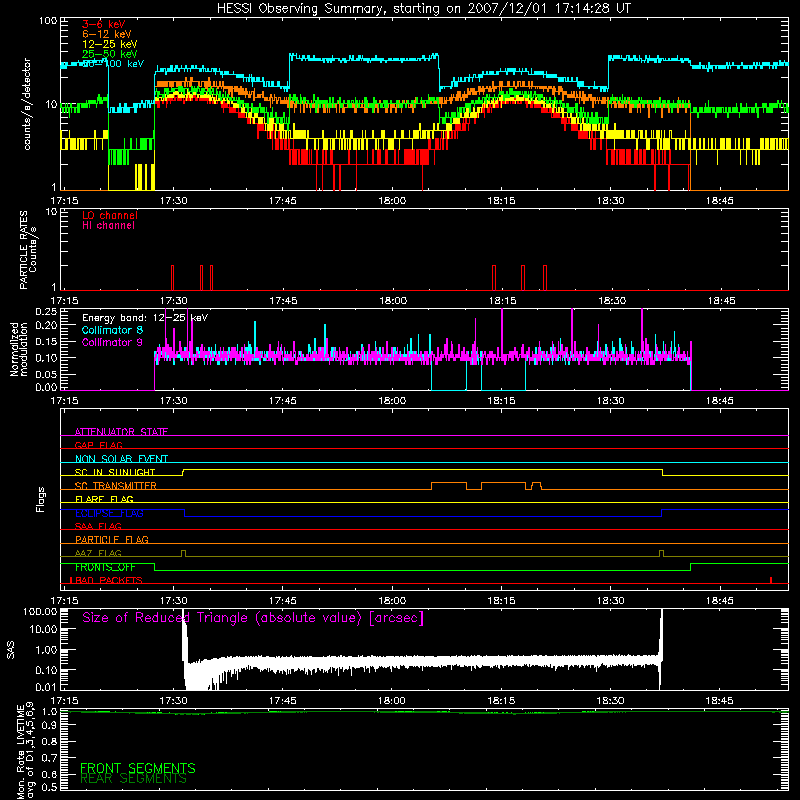The image size is (800, 800).
Task: Select the 'HI channel' legend text
Action: click(108, 226)
